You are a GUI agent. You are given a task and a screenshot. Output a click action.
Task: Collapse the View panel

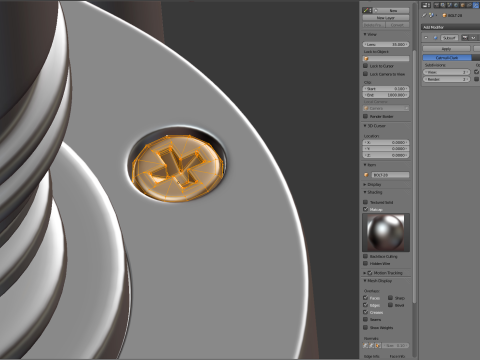coord(365,34)
